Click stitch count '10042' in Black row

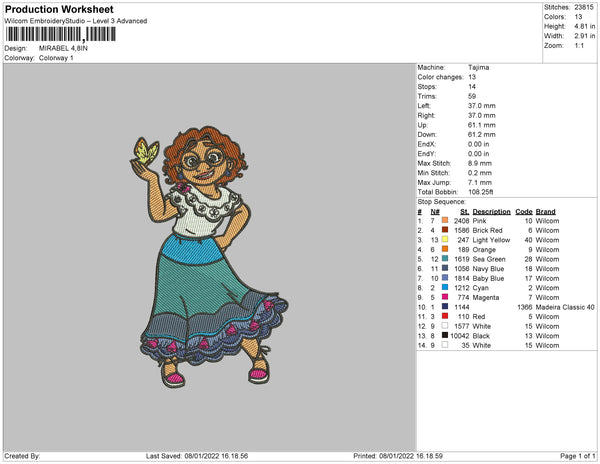[460, 335]
